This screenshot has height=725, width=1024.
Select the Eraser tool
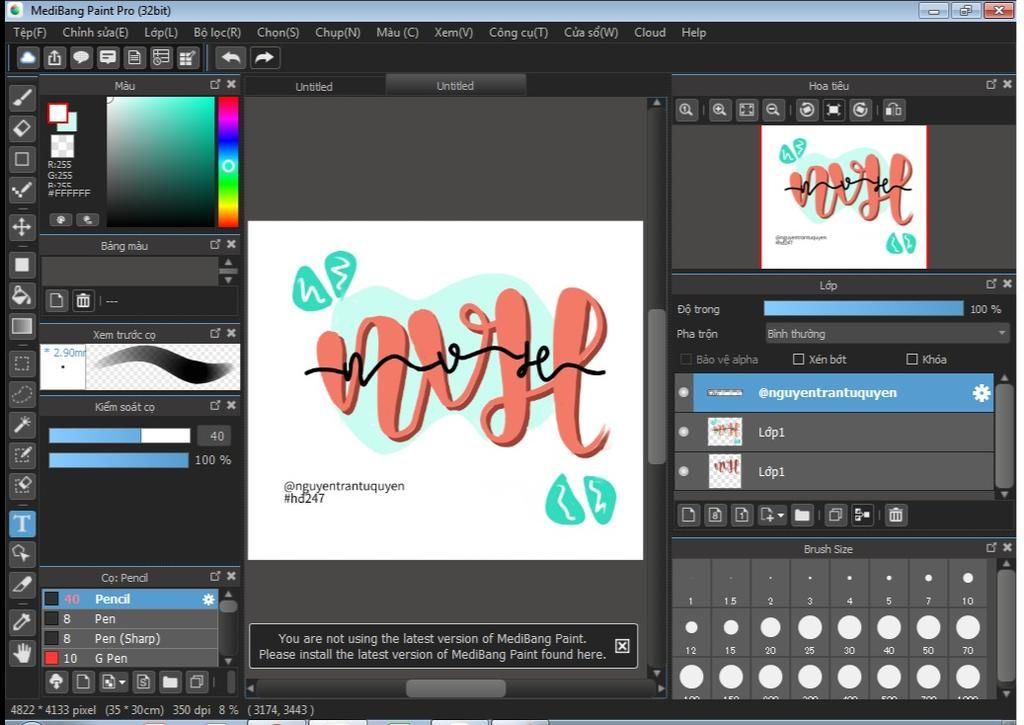(22, 129)
